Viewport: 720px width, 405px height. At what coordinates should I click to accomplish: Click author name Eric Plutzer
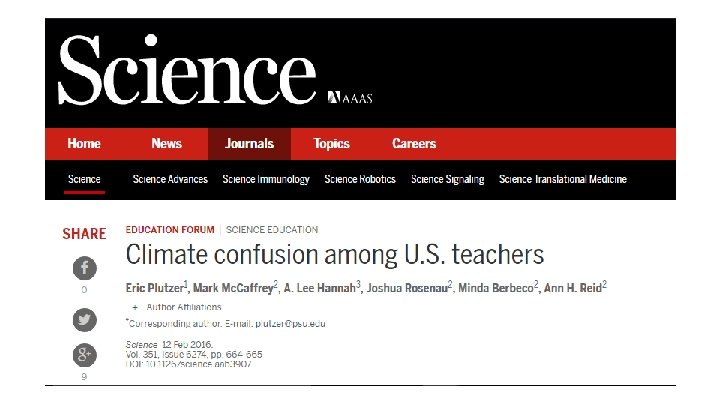coord(155,288)
